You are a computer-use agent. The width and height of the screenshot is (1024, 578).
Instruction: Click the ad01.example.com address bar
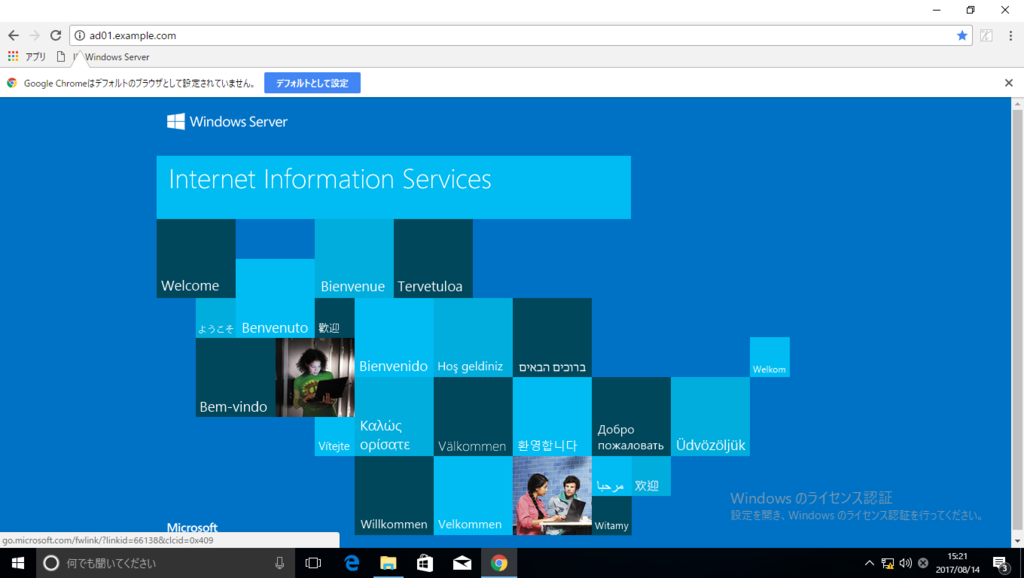[x=520, y=35]
